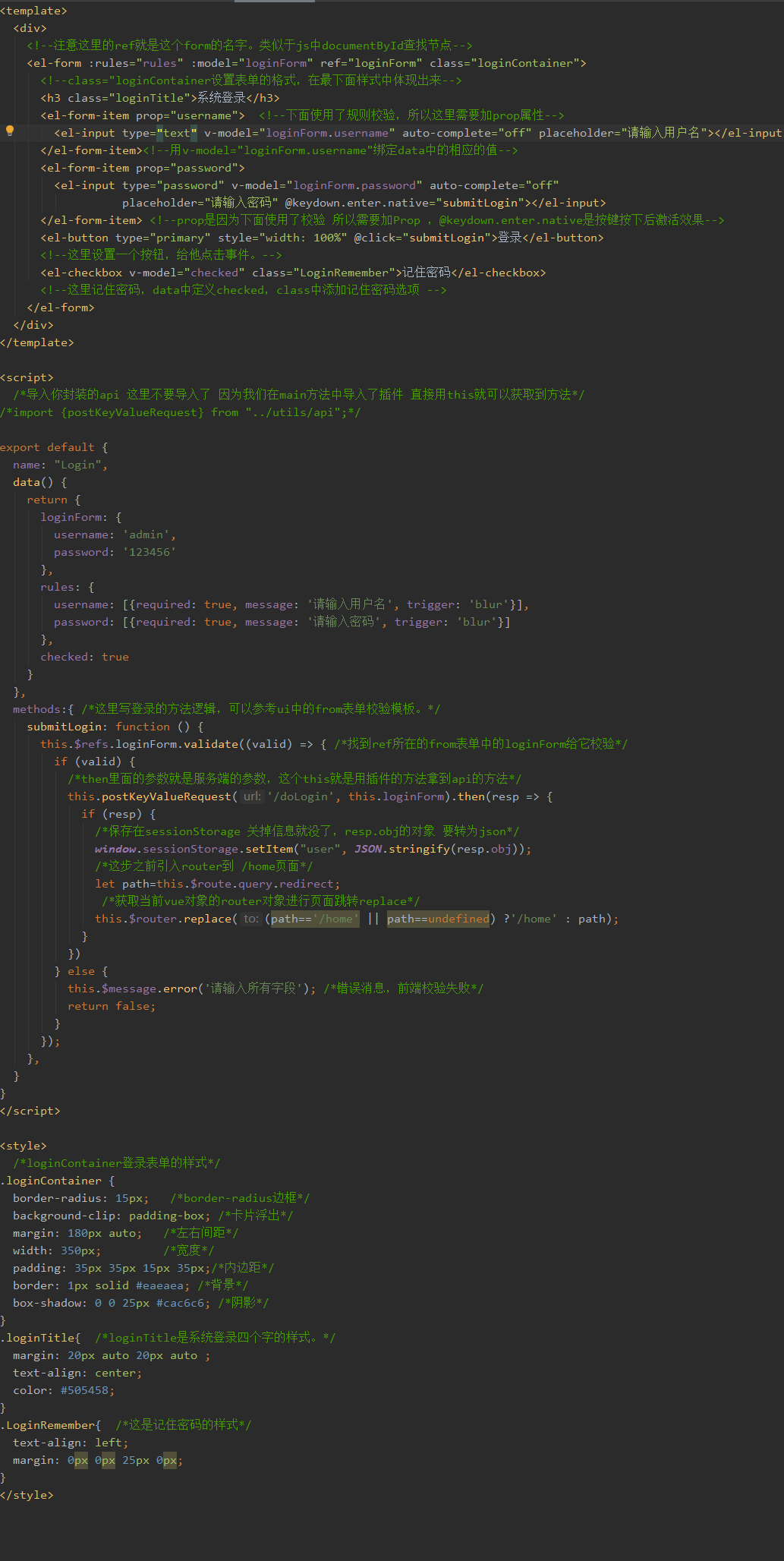Screen dimensions: 784x1561
Task: Click the highlighted "text" type value
Action: click(177, 133)
